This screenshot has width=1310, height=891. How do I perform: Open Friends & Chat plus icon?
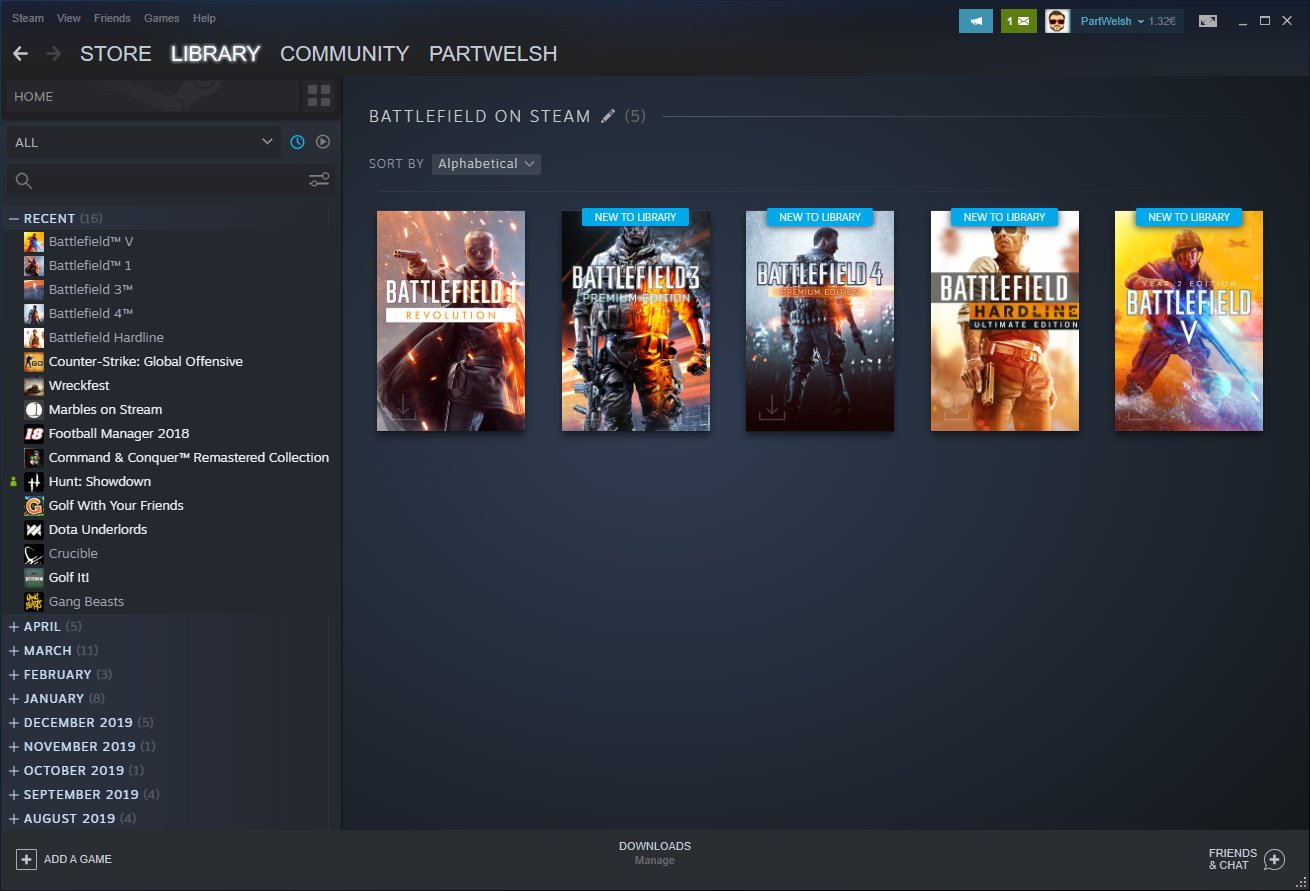point(1274,859)
